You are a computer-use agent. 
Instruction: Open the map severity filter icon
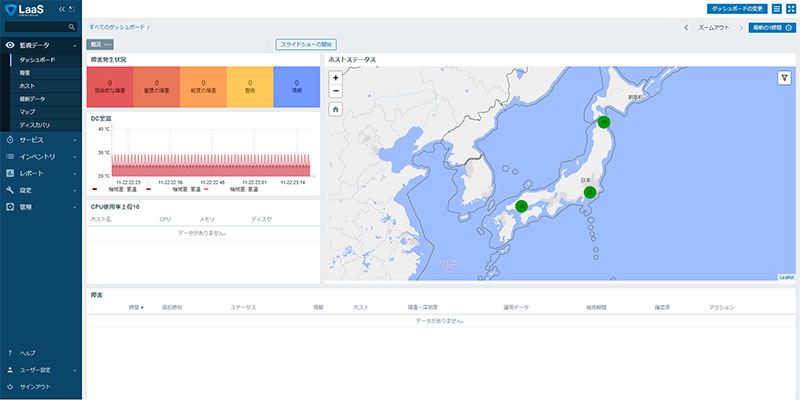click(x=785, y=77)
